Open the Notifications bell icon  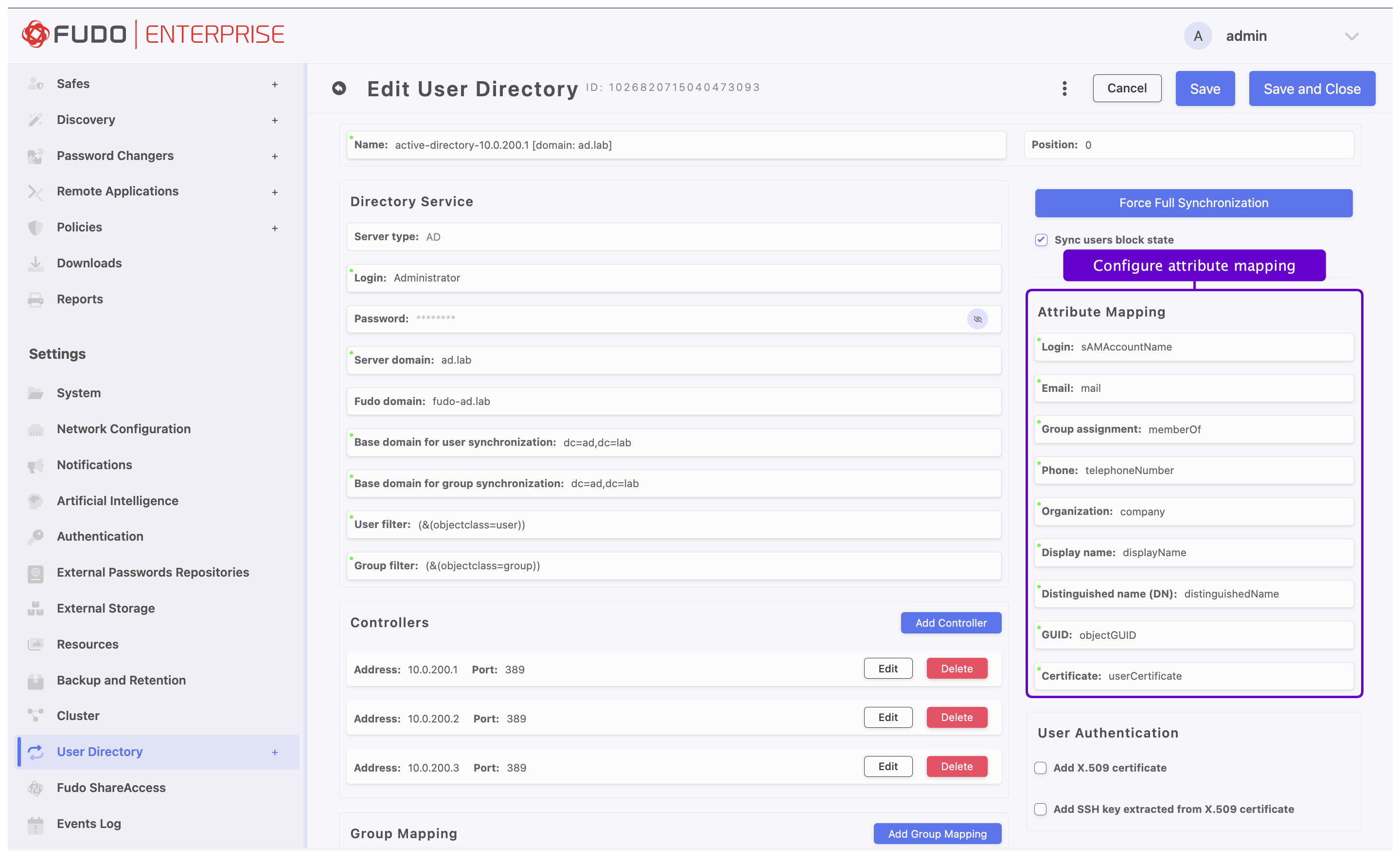click(x=35, y=465)
